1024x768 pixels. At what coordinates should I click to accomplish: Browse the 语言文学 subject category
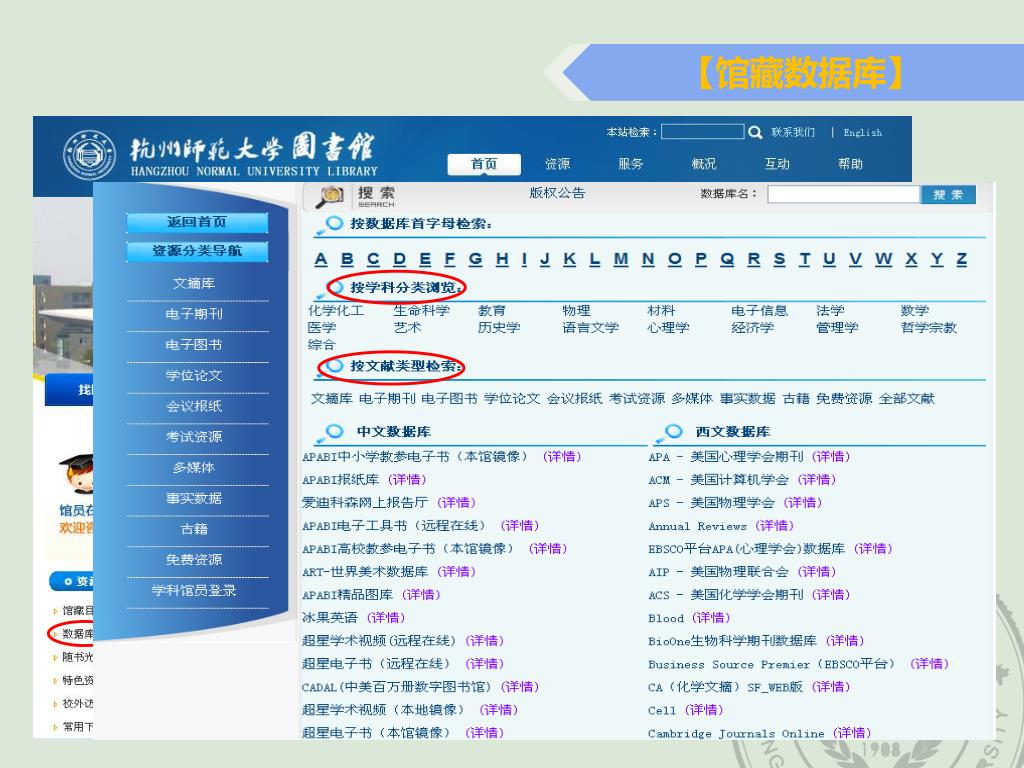(590, 328)
